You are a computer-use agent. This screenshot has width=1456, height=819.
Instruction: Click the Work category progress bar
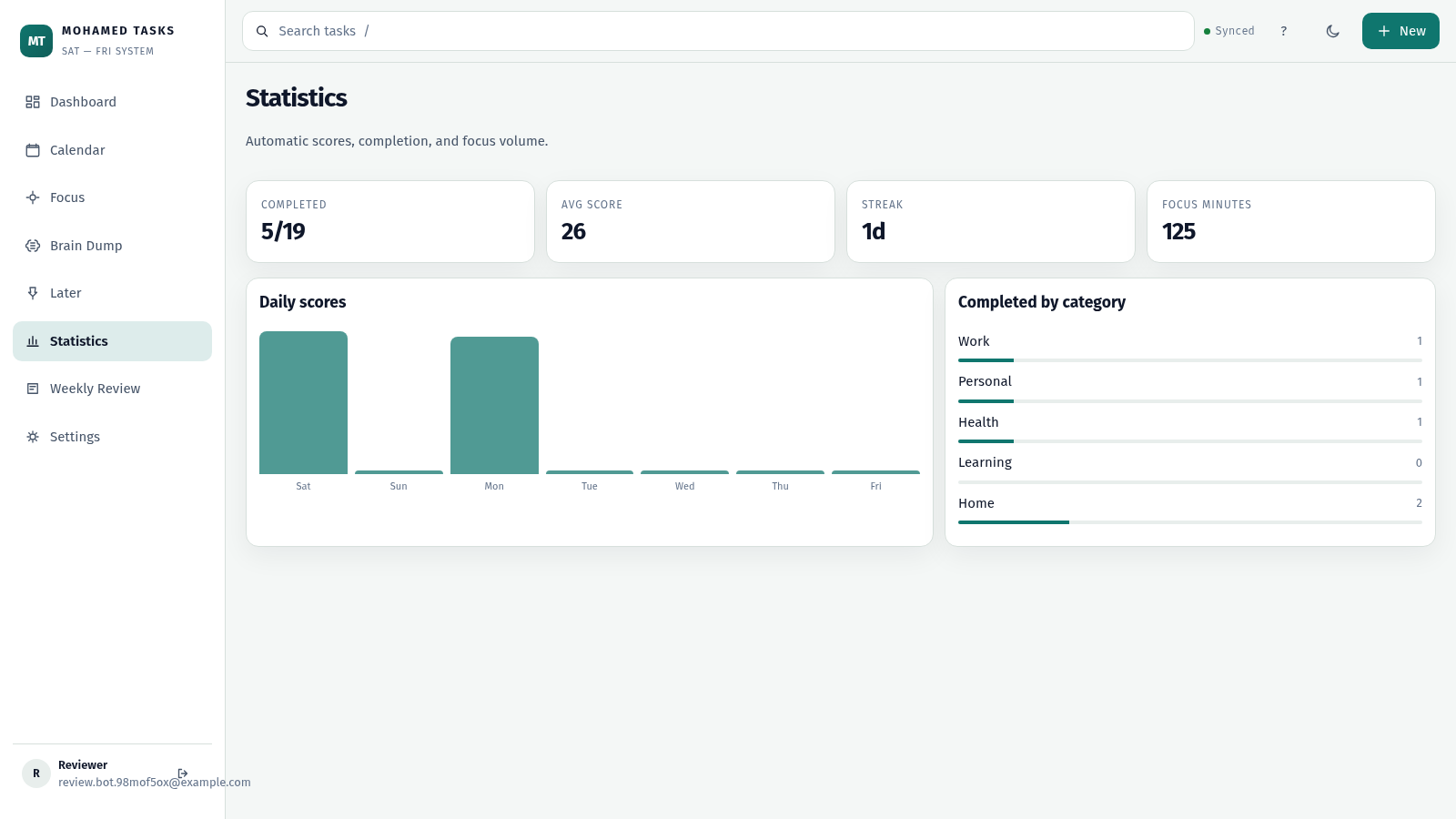(1190, 360)
